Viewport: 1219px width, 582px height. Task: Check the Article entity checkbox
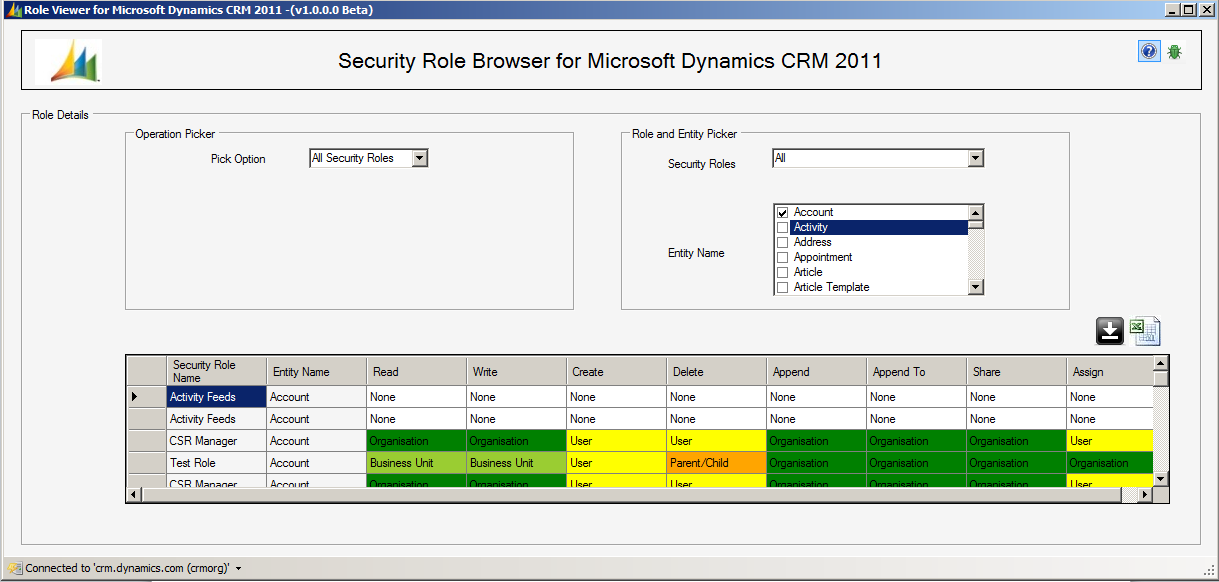[783, 272]
